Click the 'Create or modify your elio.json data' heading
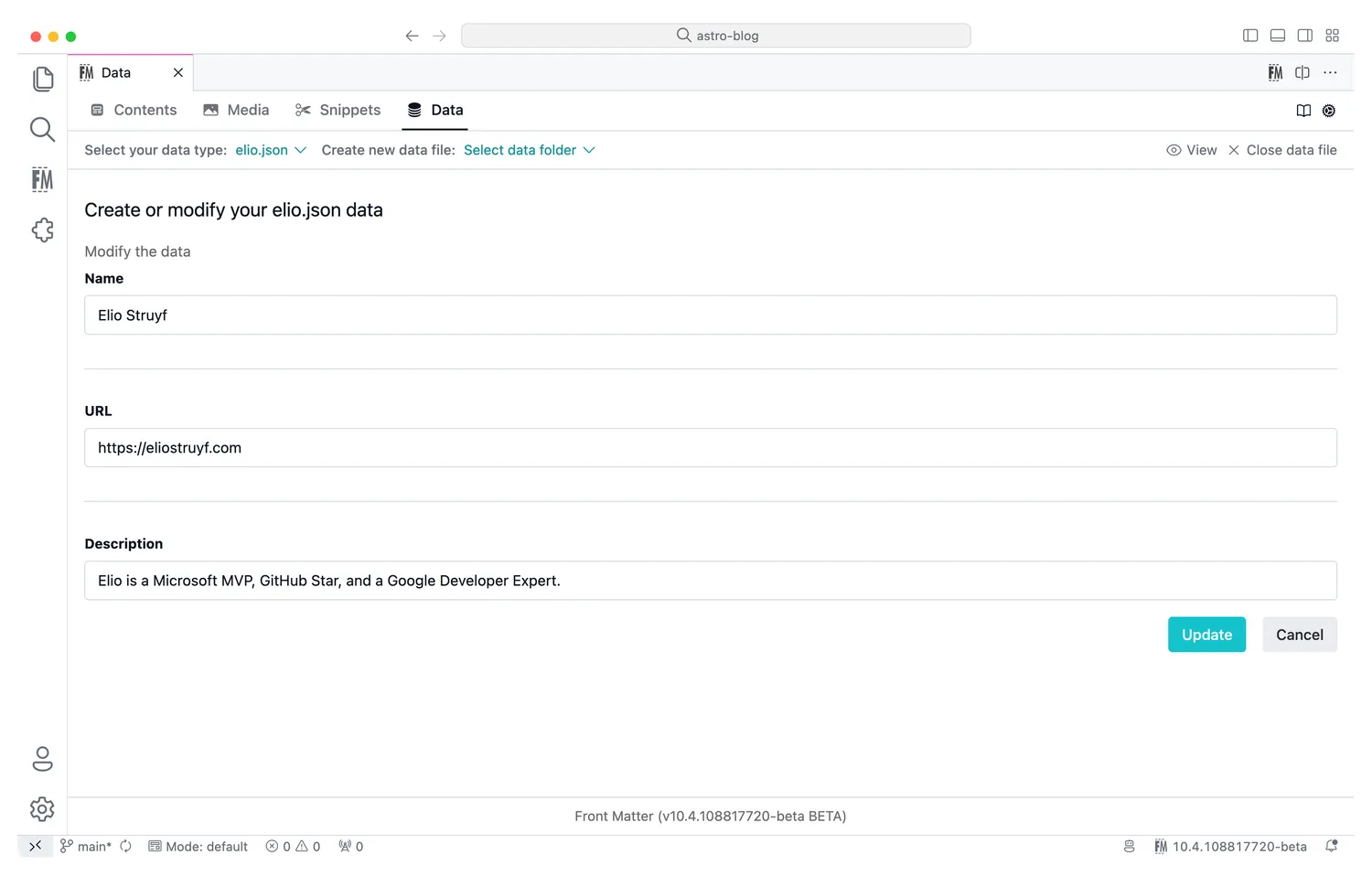 point(233,210)
